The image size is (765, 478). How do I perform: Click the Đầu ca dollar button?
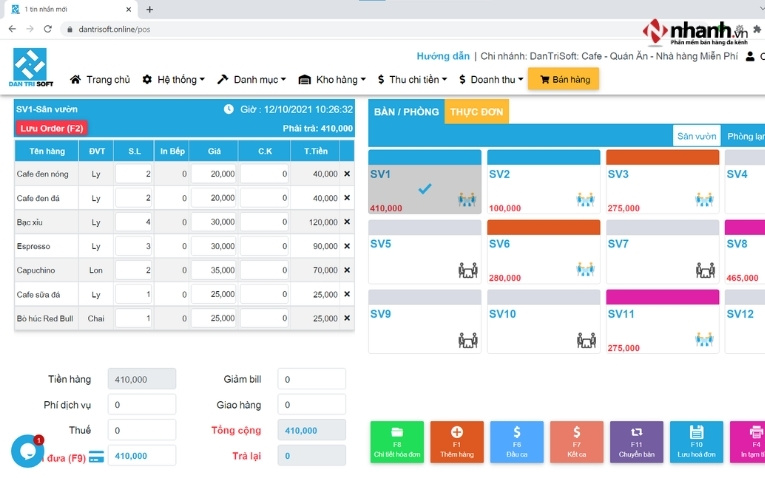(x=516, y=441)
